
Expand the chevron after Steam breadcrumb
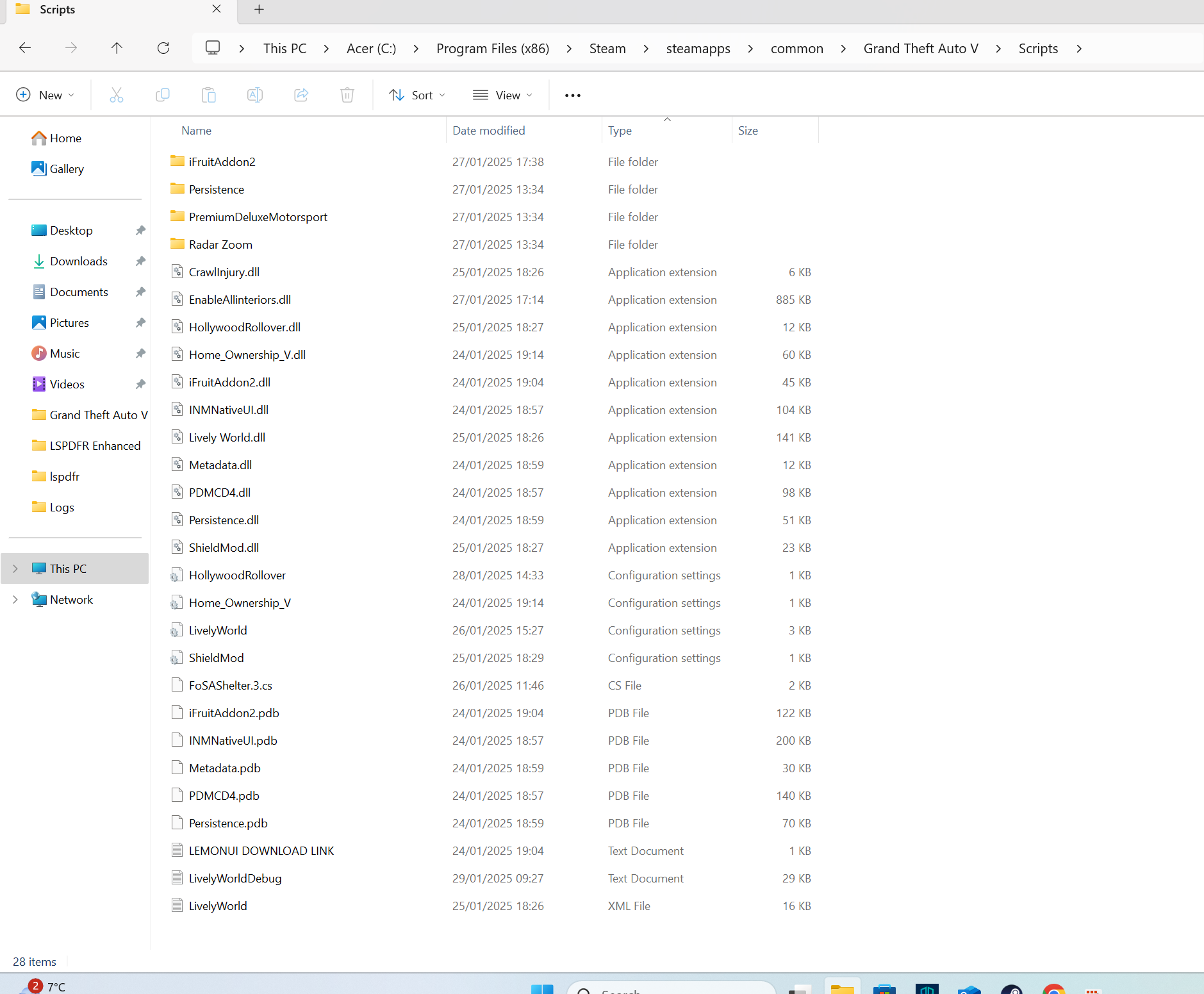pos(646,49)
